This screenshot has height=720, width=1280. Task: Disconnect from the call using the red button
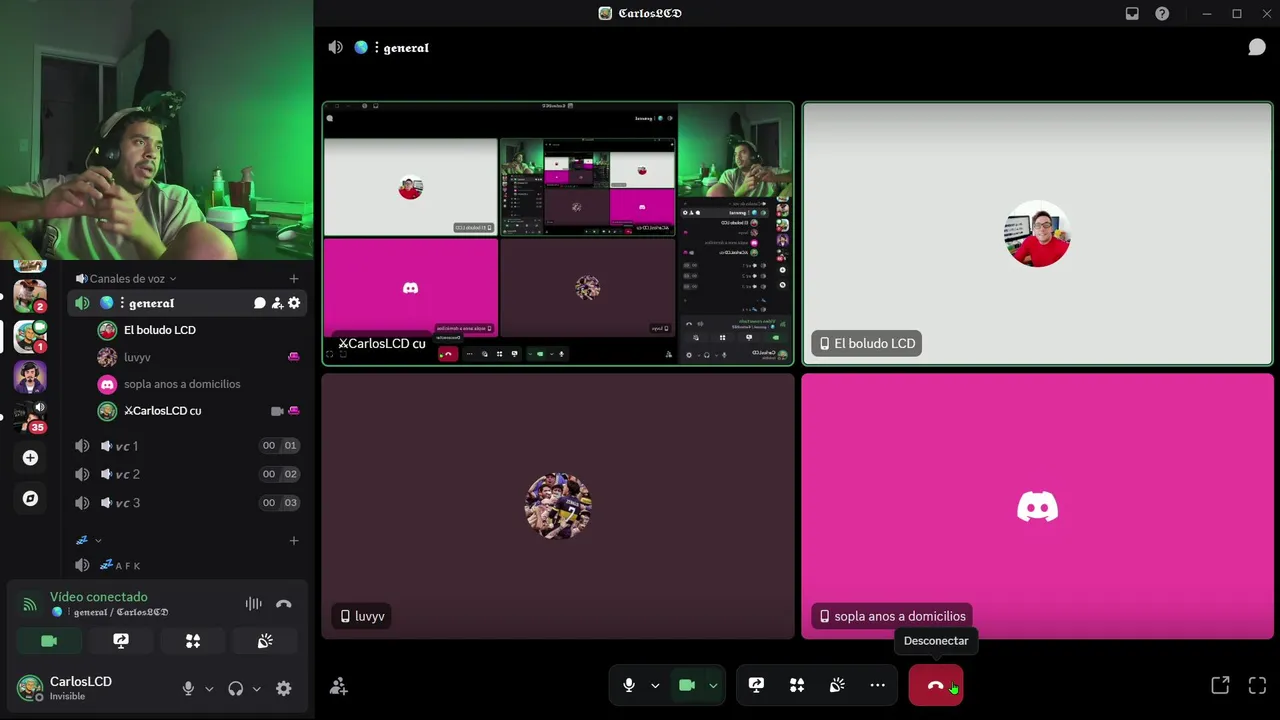coord(936,685)
